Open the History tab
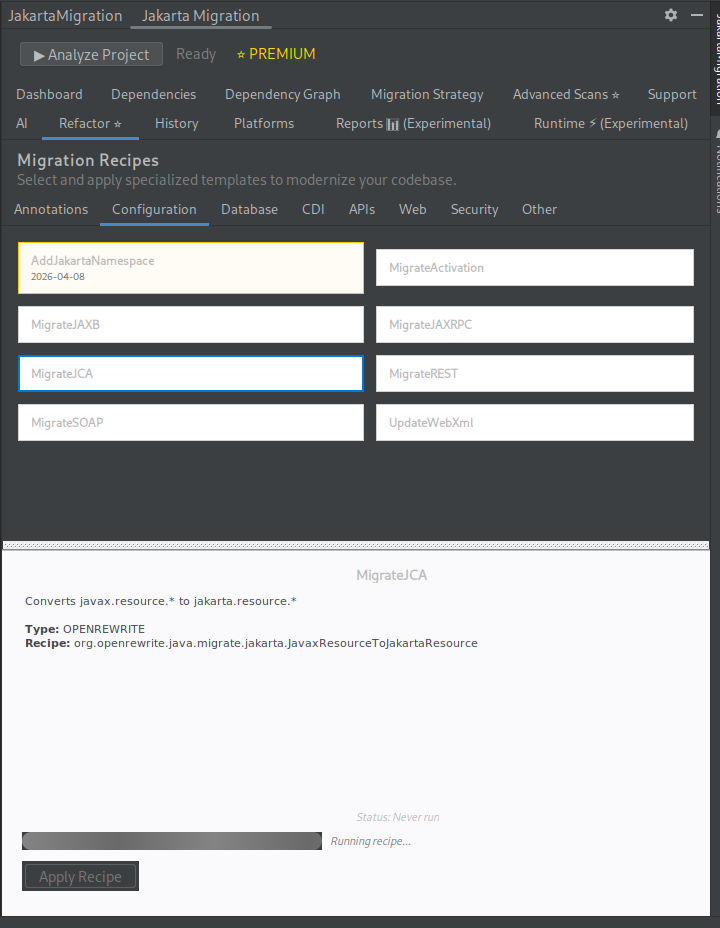720x928 pixels. (x=176, y=123)
